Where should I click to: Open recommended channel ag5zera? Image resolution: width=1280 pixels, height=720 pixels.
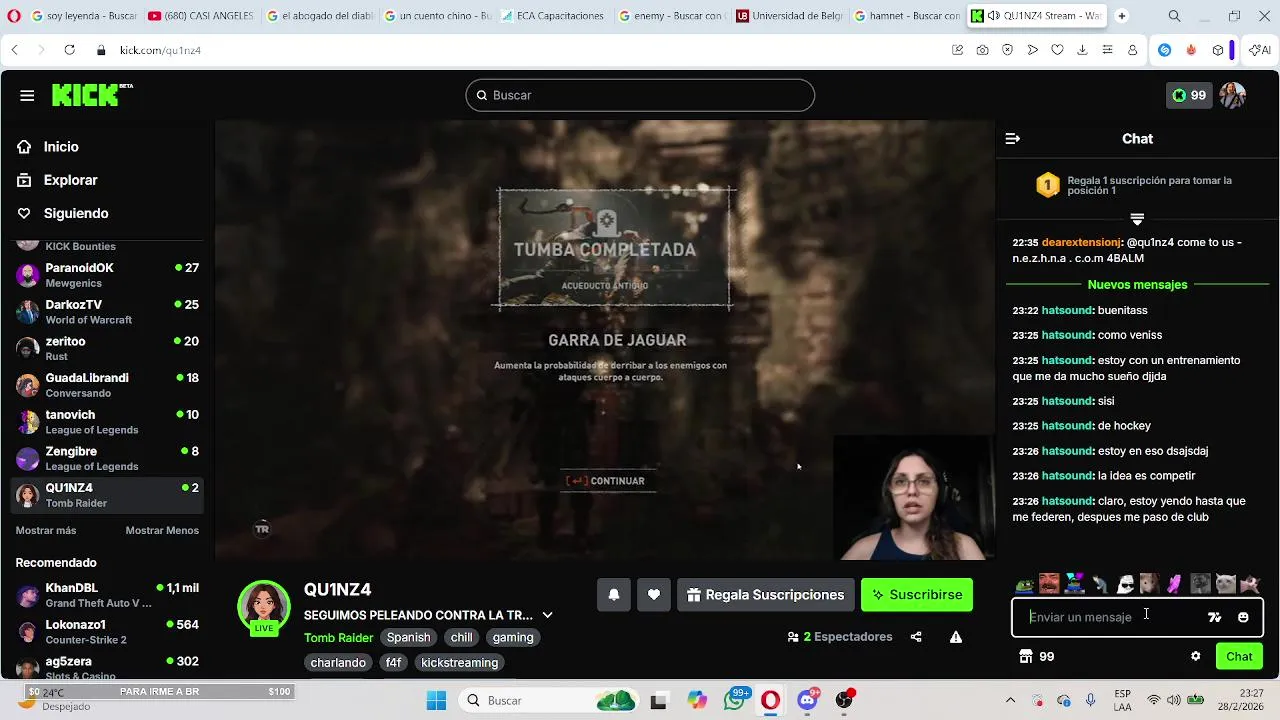[x=108, y=668]
